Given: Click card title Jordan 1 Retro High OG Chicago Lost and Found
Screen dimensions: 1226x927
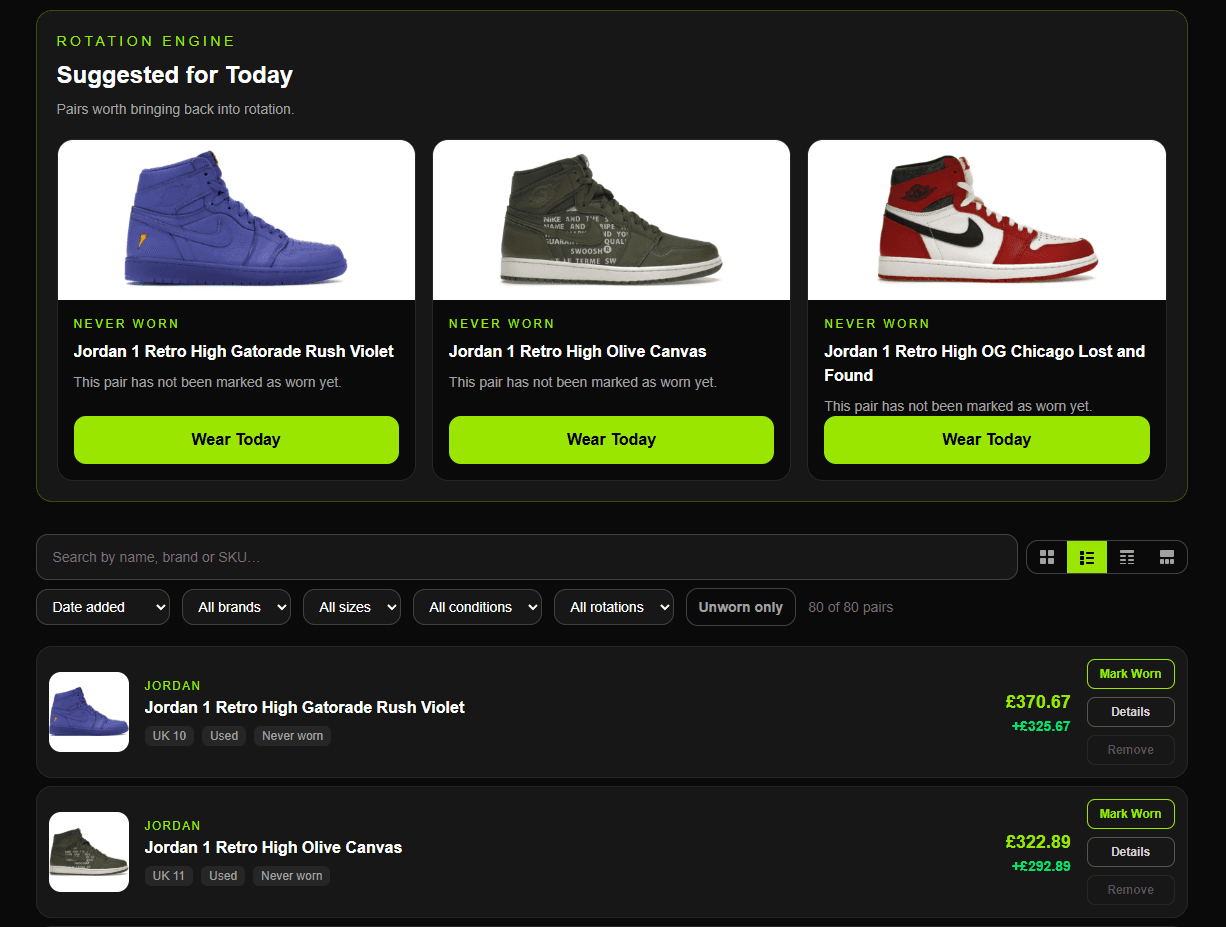Looking at the screenshot, I should click(x=985, y=363).
